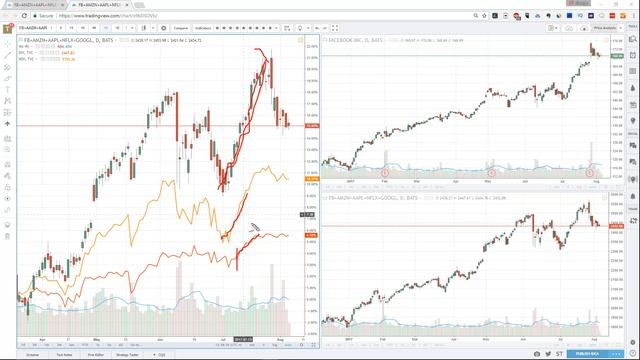
Task: Open the hotlists flame icon in right sidebar
Action: point(633,88)
